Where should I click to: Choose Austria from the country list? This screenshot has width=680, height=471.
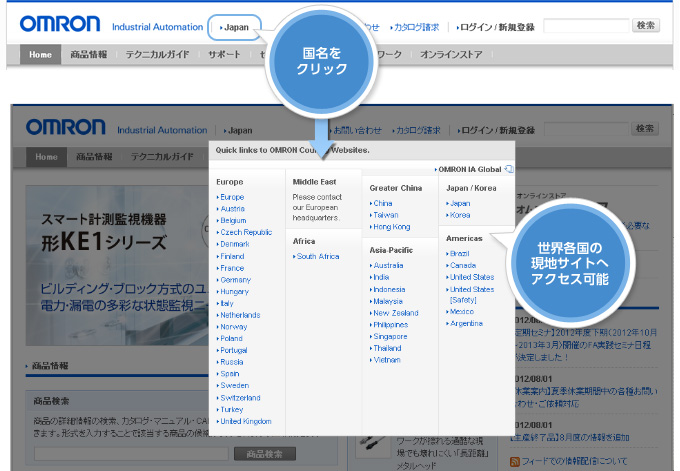[231, 209]
